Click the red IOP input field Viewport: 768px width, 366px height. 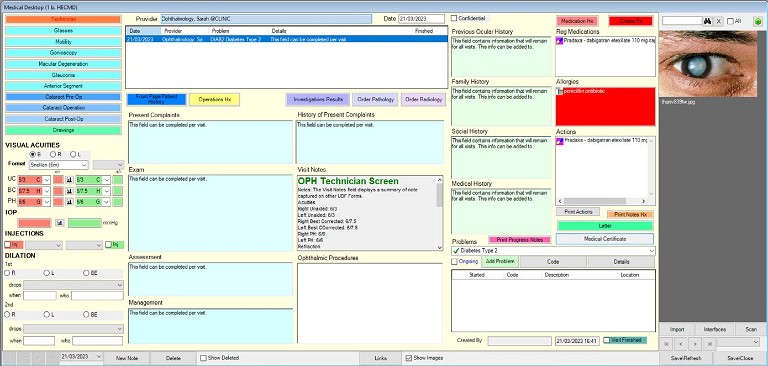tap(34, 223)
